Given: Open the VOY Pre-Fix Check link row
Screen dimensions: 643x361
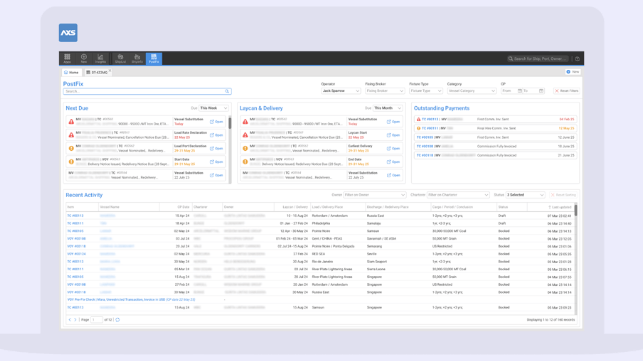Looking at the screenshot, I should coord(131,300).
